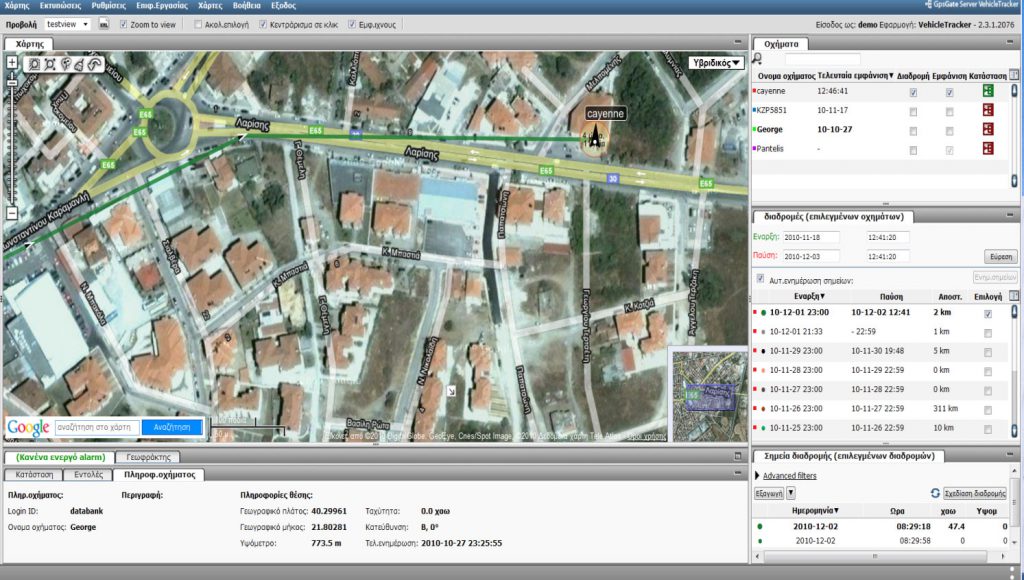Sort by Τελευταία εμφάνιση column header
Viewport: 1024px width, 580px height.
click(x=855, y=76)
